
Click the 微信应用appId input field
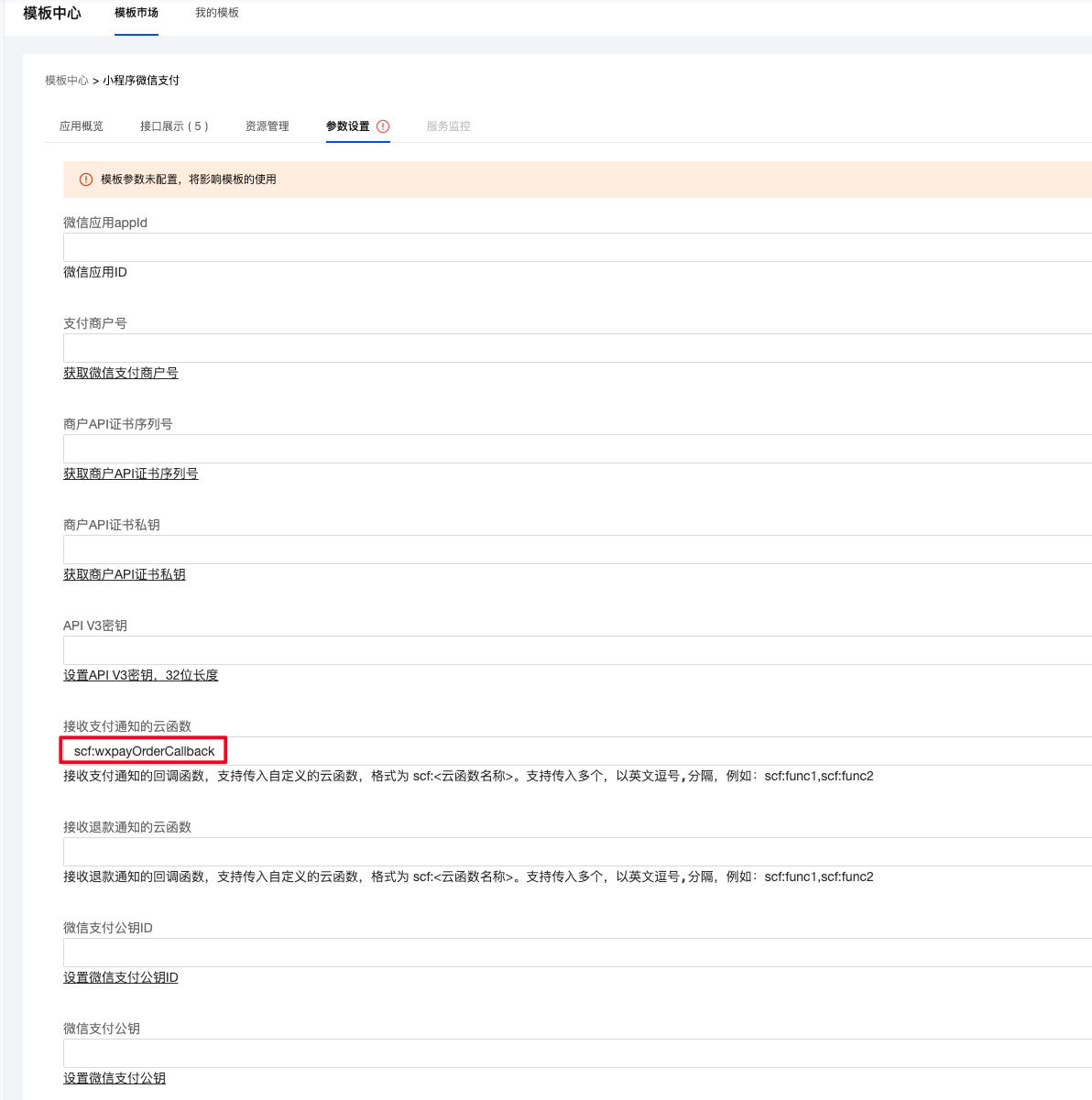577,247
